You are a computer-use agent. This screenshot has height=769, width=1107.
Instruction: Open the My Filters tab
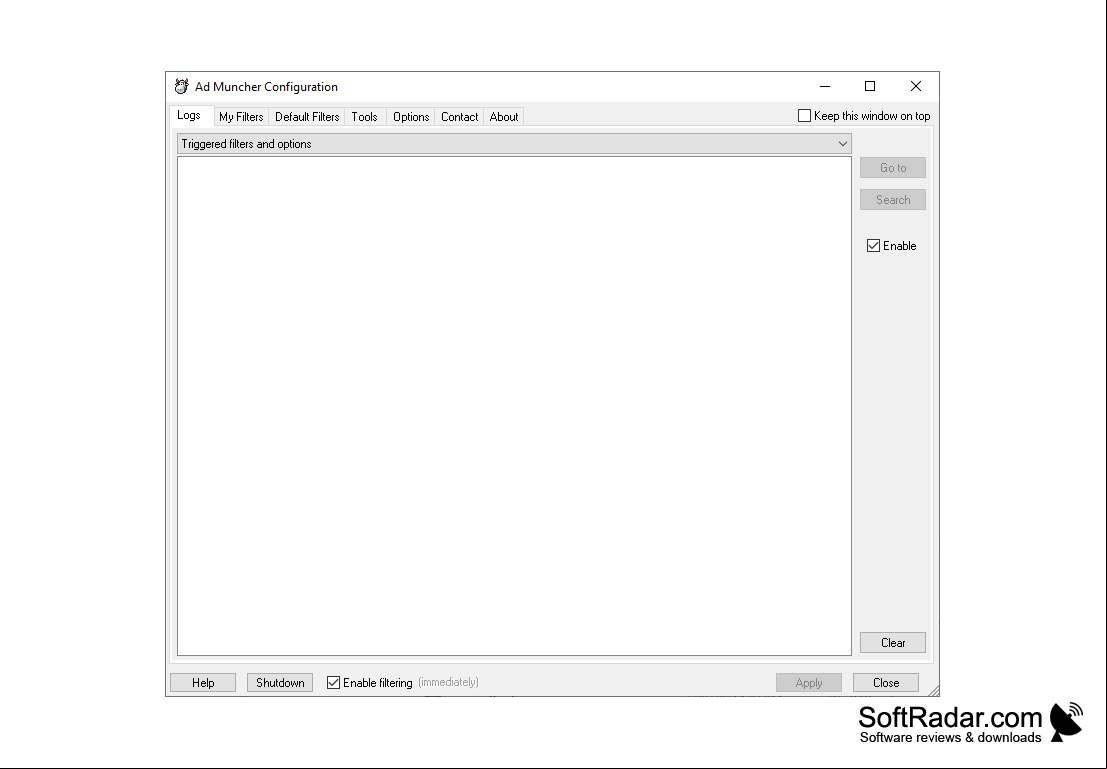(x=241, y=117)
